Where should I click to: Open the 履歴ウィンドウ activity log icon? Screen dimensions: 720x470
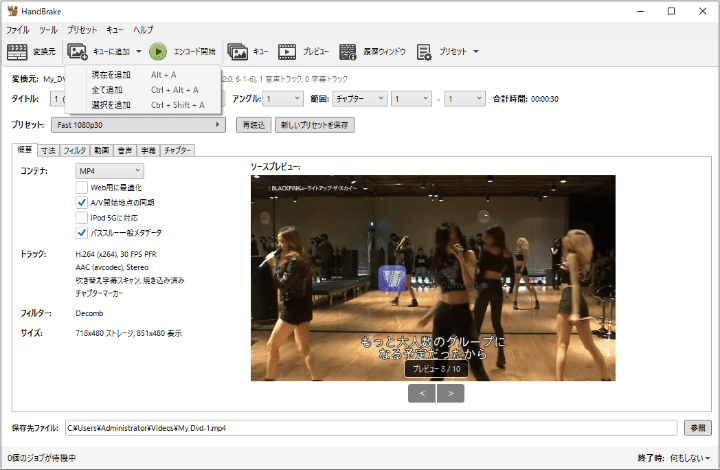[x=348, y=51]
